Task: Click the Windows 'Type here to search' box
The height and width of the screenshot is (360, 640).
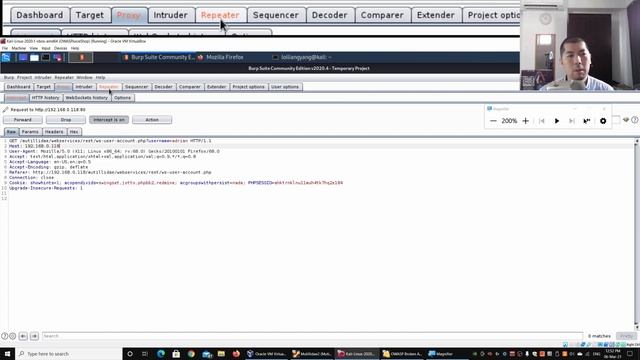Action: 69,353
